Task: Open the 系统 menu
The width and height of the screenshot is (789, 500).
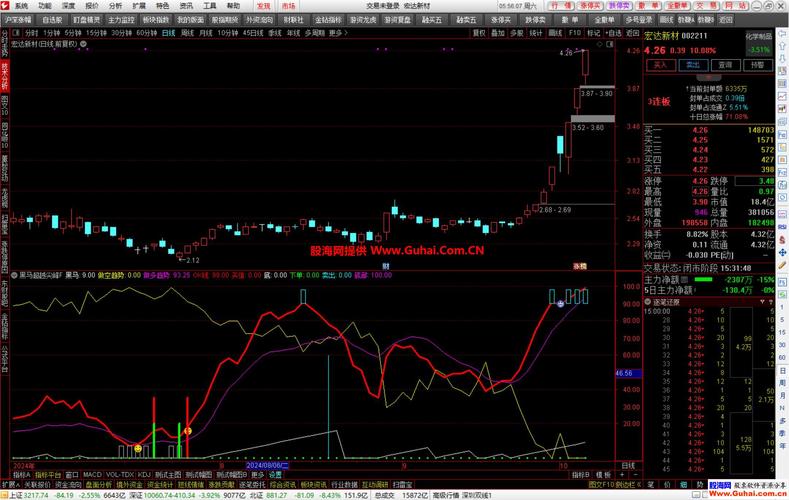Action: pyautogui.click(x=21, y=6)
